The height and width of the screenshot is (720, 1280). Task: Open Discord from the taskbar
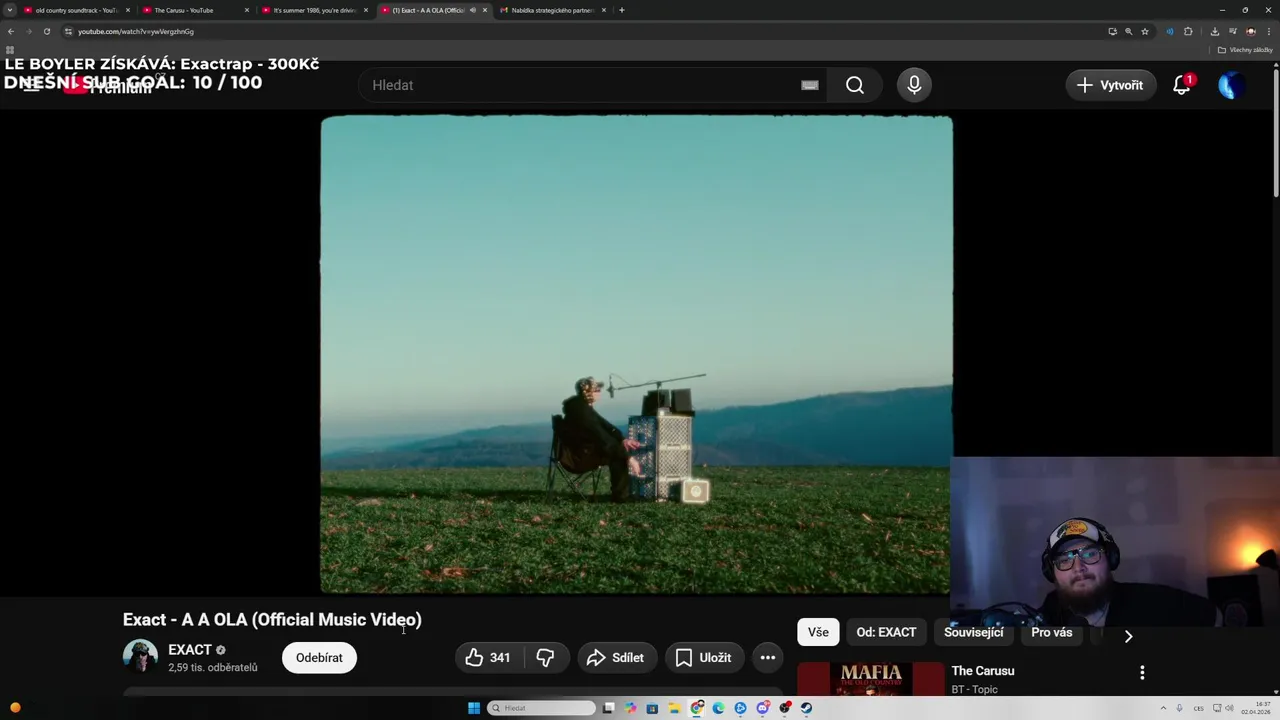click(x=763, y=708)
